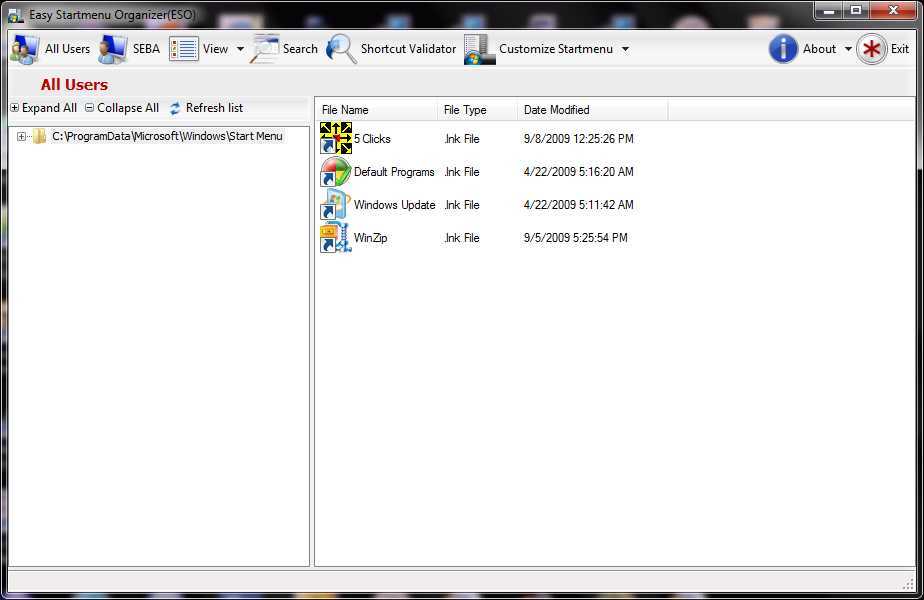Close the Easy Startmenu Organizer window
The height and width of the screenshot is (600, 924).
click(893, 10)
